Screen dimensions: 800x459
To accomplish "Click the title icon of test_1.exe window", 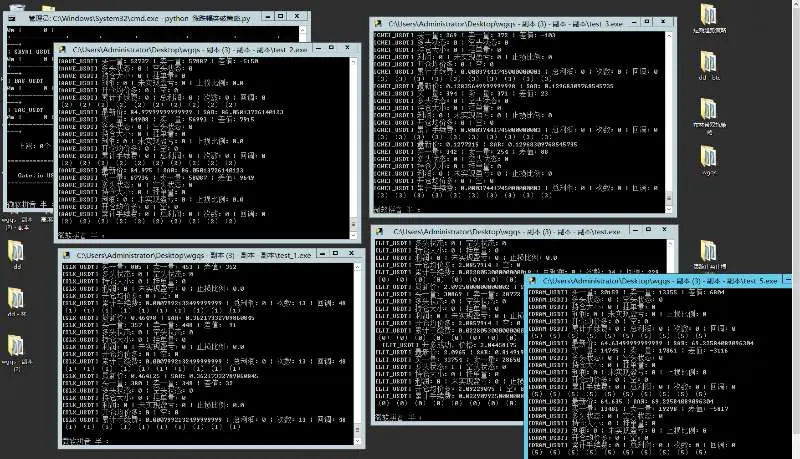I will tap(66, 254).
